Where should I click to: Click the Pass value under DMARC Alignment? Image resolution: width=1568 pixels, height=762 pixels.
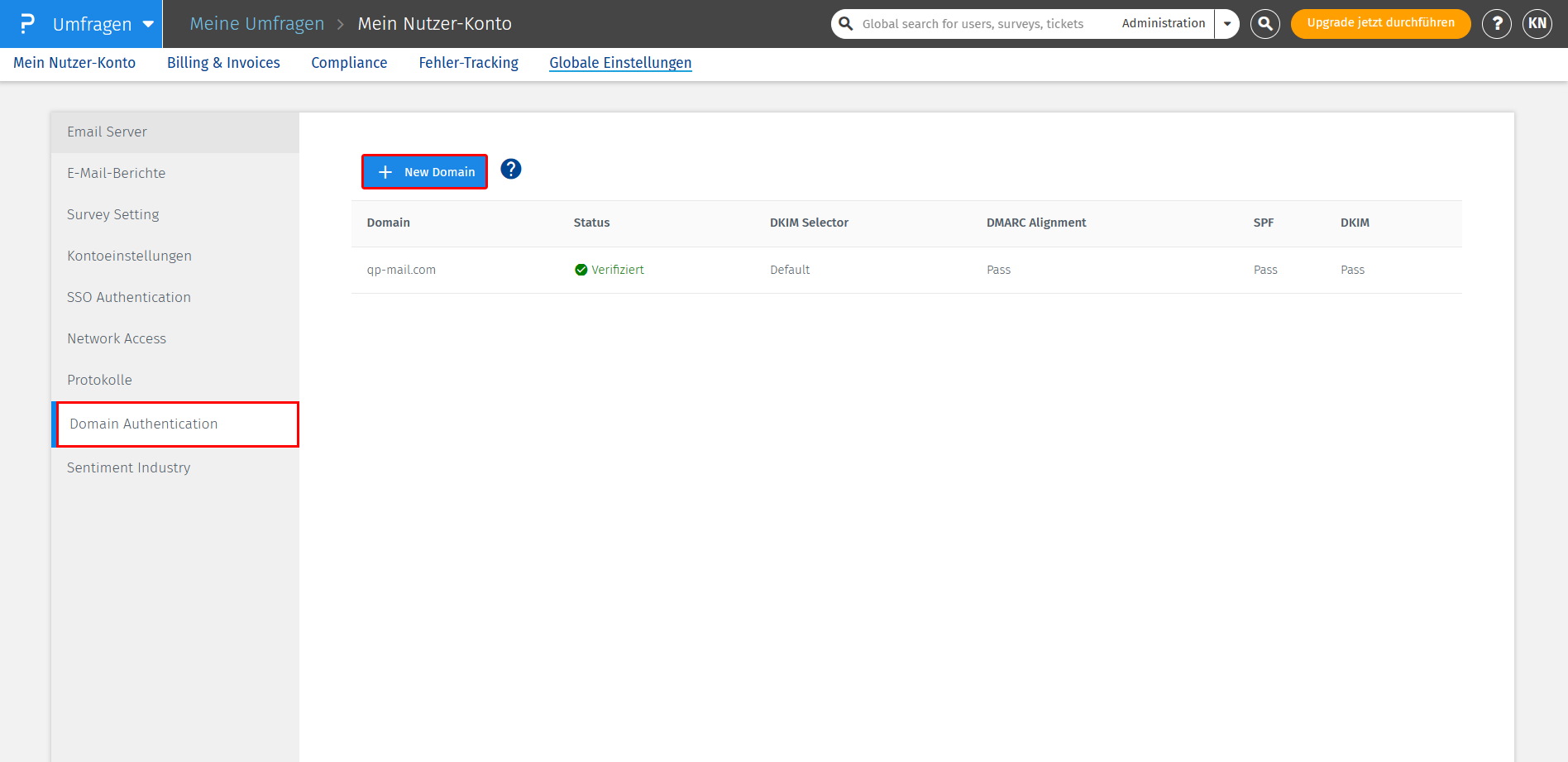[998, 271]
